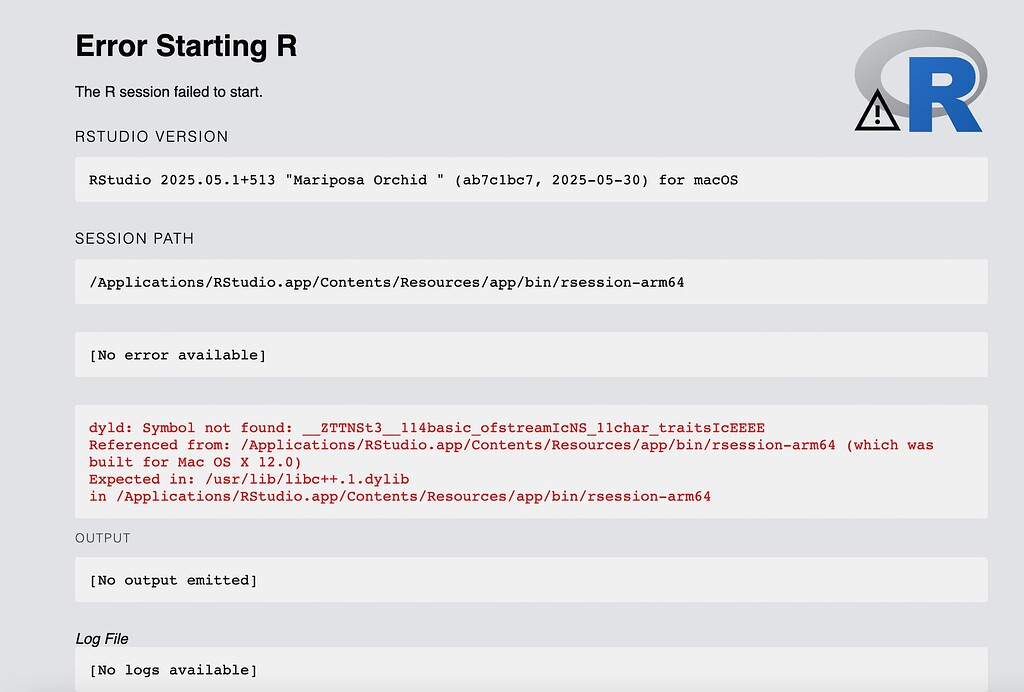The width and height of the screenshot is (1024, 692).
Task: Click the RSTUDIO VERSION section heading
Action: 151,136
